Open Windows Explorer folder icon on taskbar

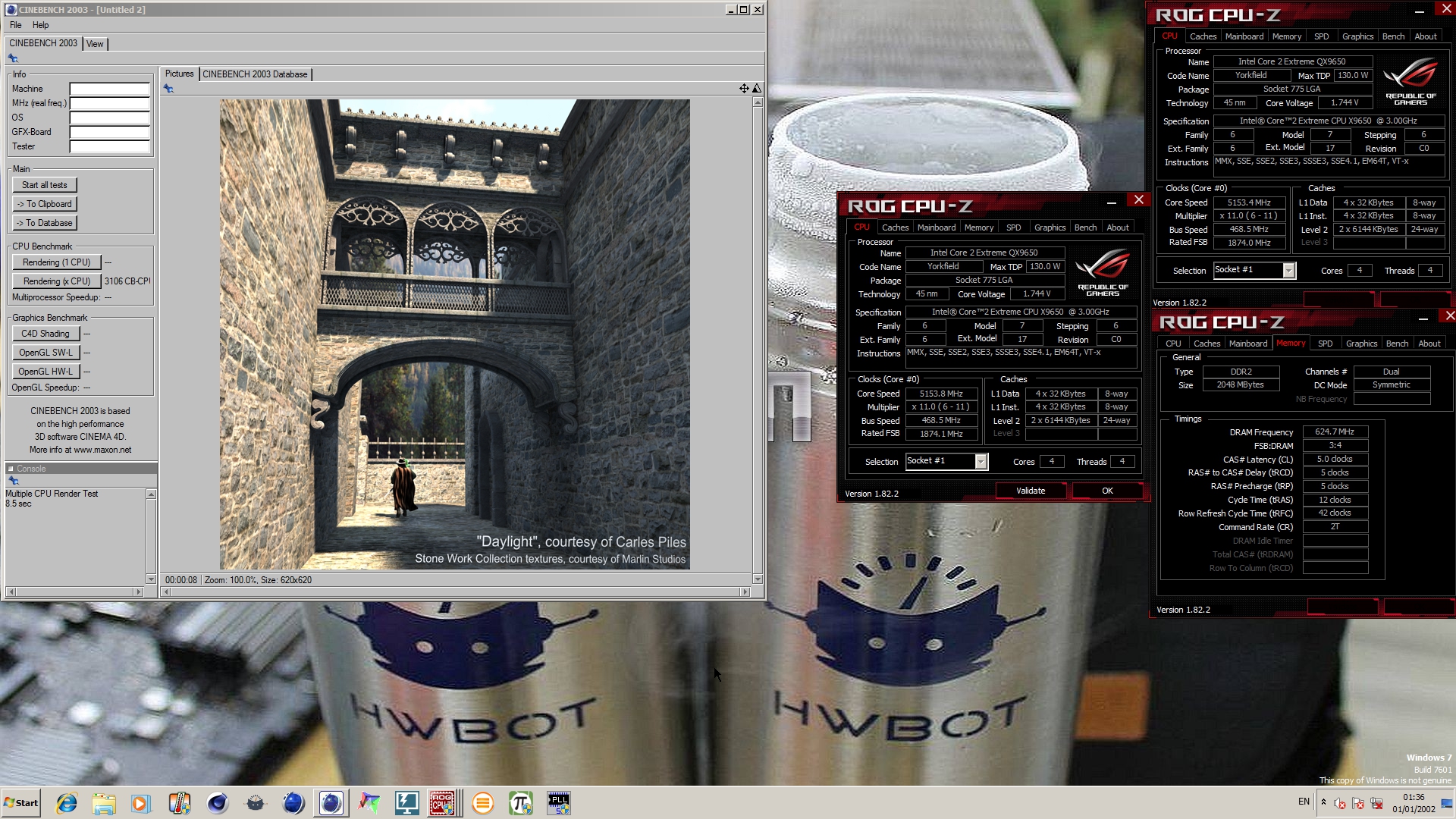pyautogui.click(x=104, y=803)
